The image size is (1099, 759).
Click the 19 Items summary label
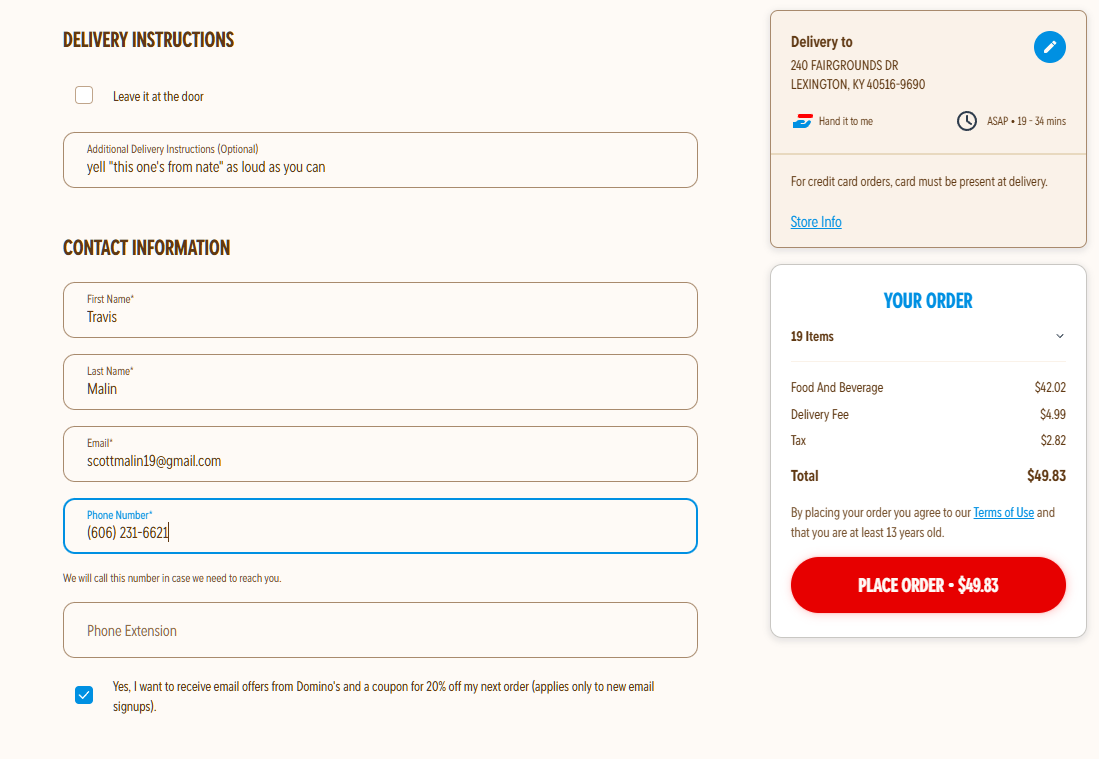(x=812, y=337)
